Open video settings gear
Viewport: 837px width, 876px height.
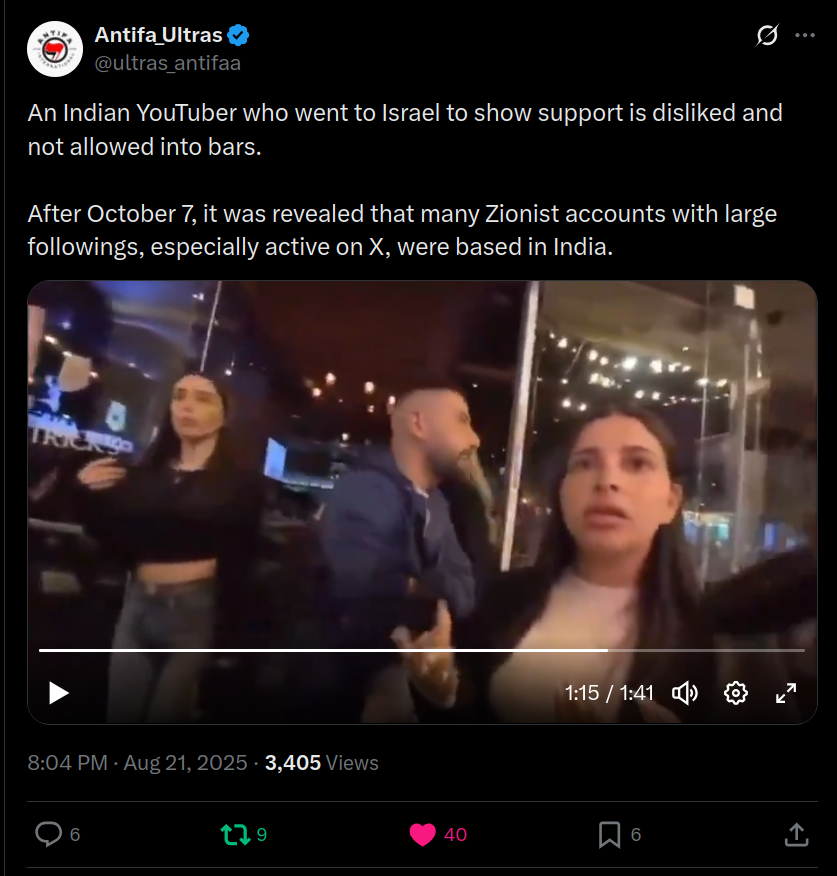tap(735, 693)
